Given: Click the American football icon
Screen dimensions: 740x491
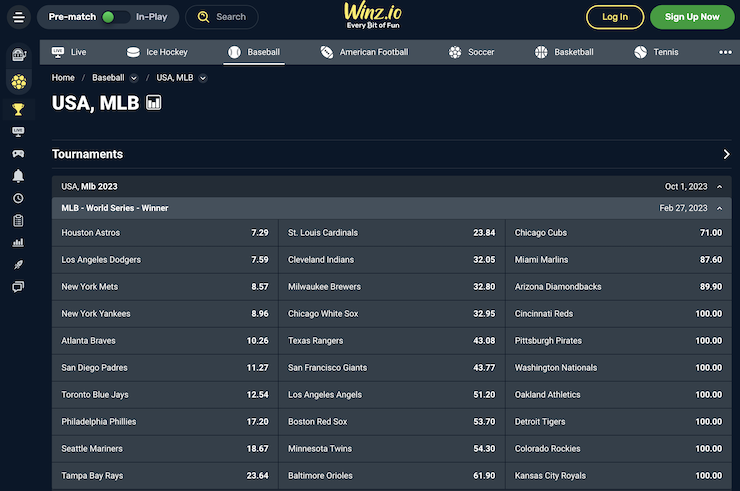Looking at the screenshot, I should coord(327,52).
